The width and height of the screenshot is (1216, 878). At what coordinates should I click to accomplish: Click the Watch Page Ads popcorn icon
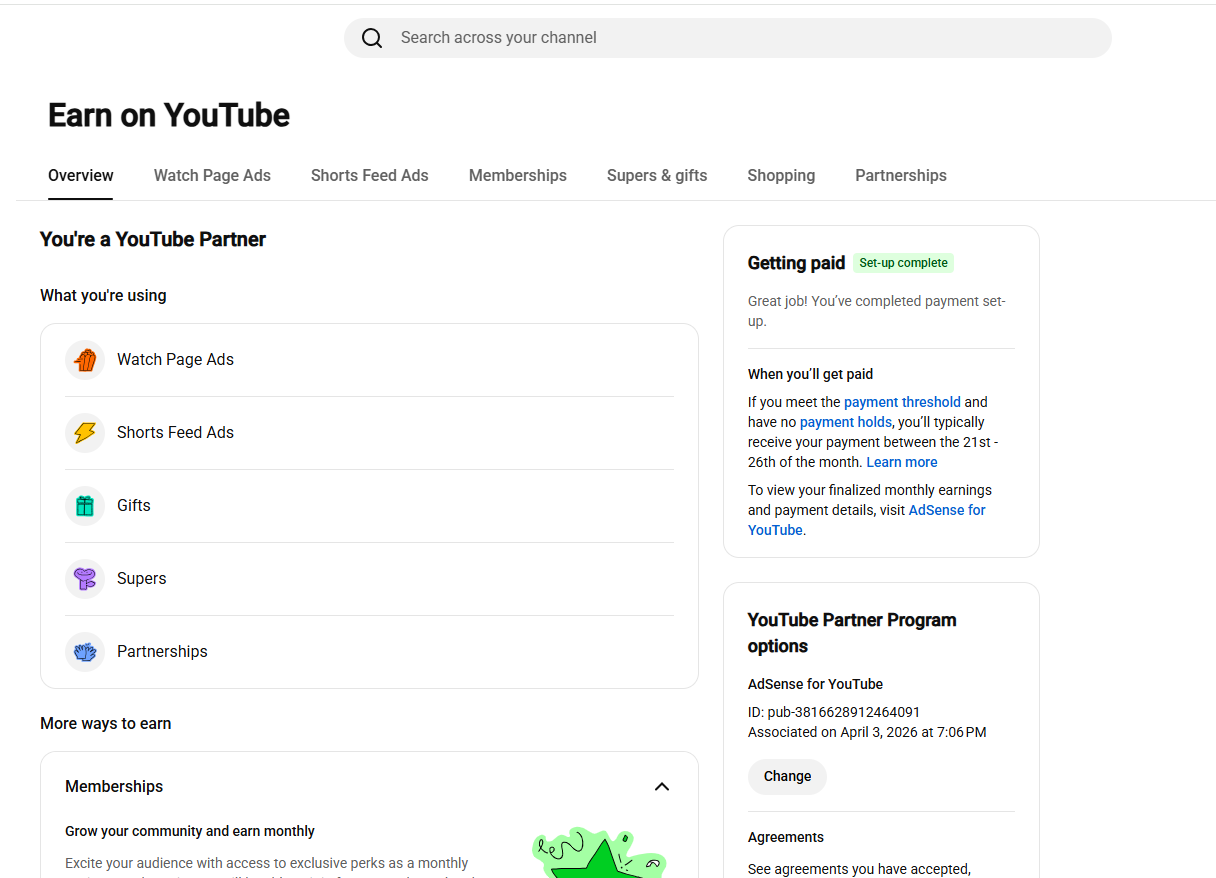pyautogui.click(x=85, y=360)
